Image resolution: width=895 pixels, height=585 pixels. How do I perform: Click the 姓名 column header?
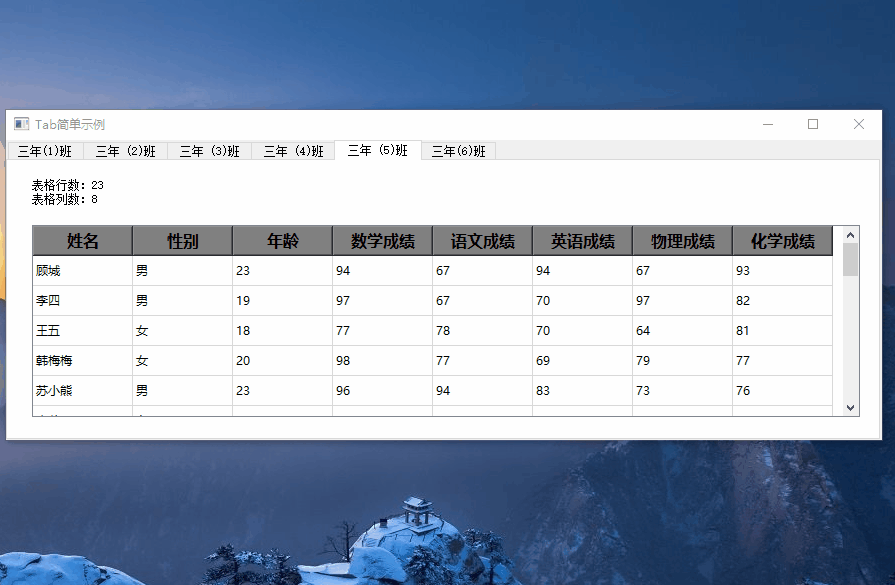pyautogui.click(x=83, y=241)
